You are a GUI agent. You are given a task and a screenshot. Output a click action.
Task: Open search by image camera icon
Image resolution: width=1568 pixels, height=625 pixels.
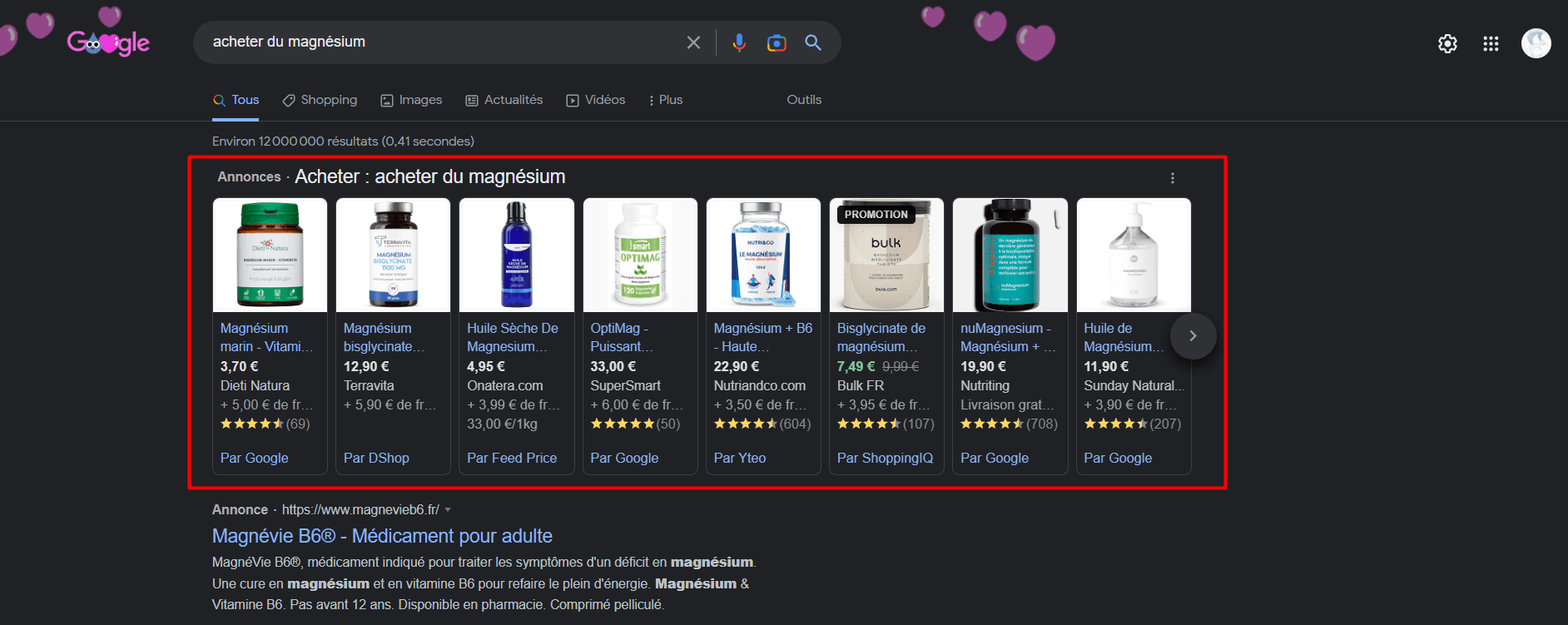click(x=777, y=42)
